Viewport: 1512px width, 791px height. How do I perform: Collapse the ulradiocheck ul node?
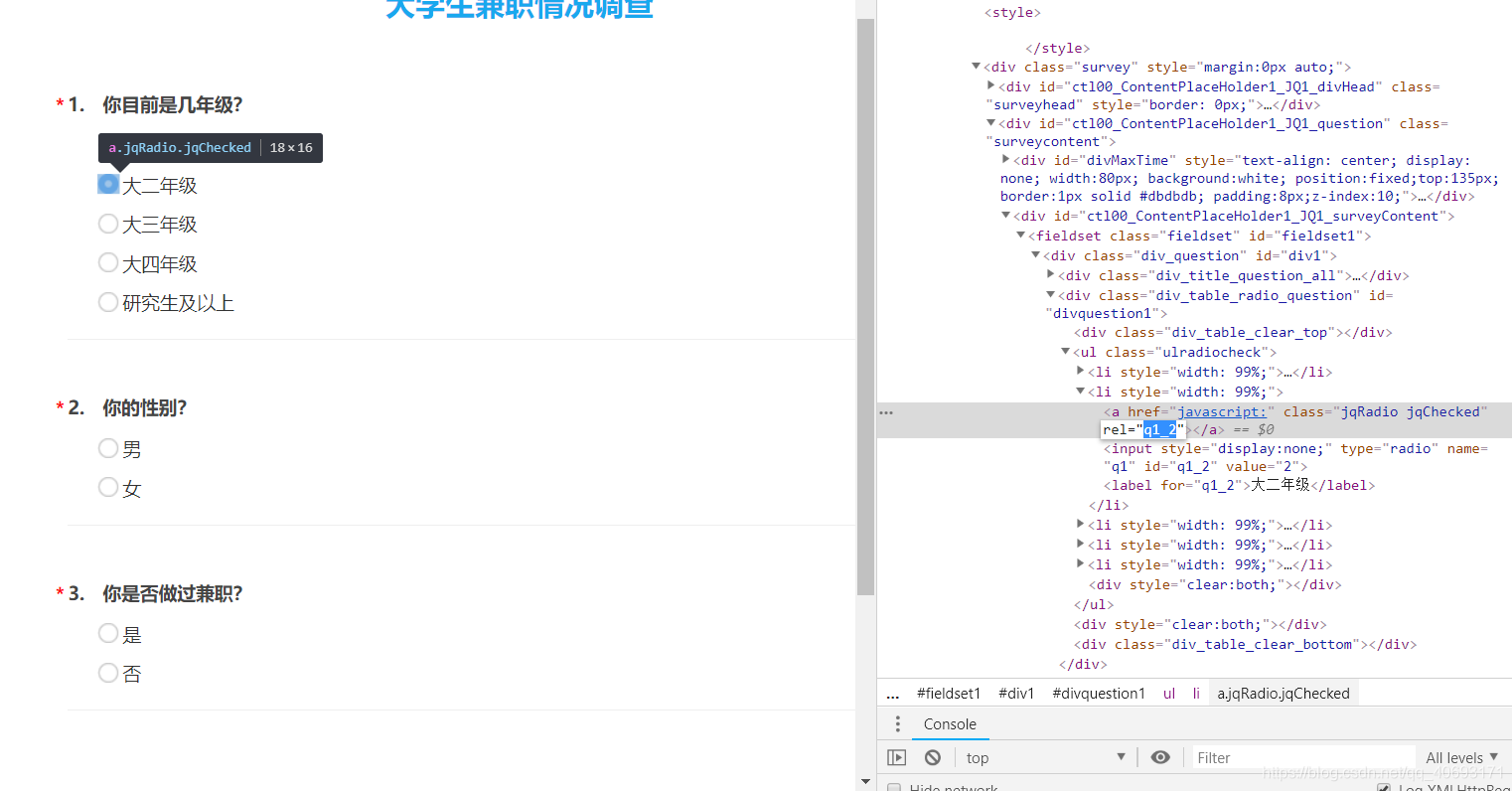[x=1065, y=351]
